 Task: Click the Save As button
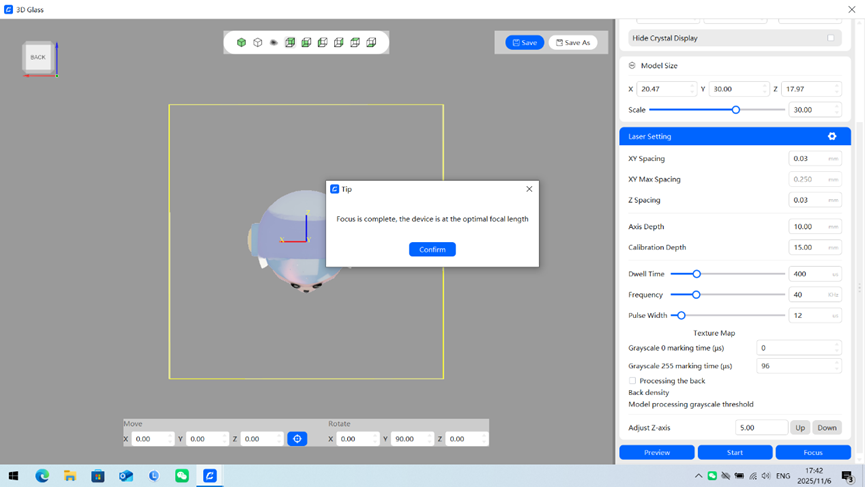[x=573, y=43]
